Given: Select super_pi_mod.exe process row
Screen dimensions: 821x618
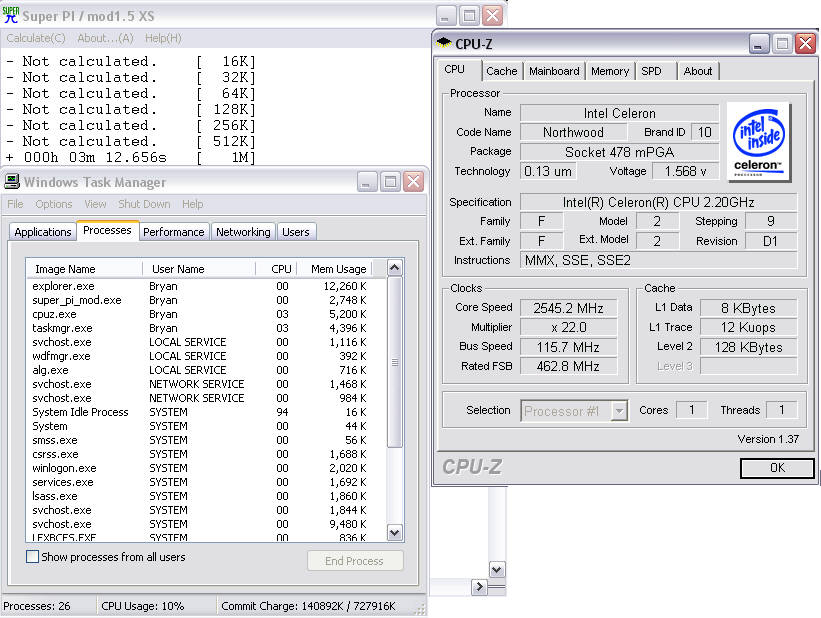Looking at the screenshot, I should click(206, 300).
